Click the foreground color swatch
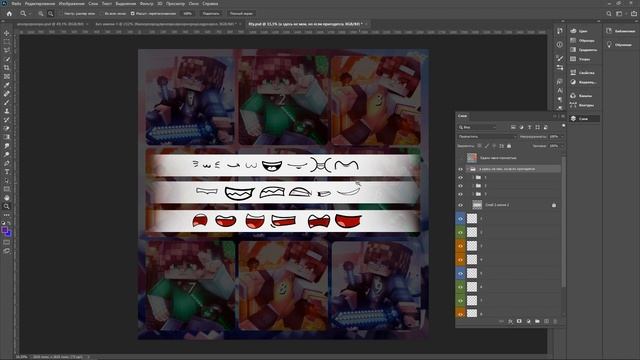 coord(4,231)
